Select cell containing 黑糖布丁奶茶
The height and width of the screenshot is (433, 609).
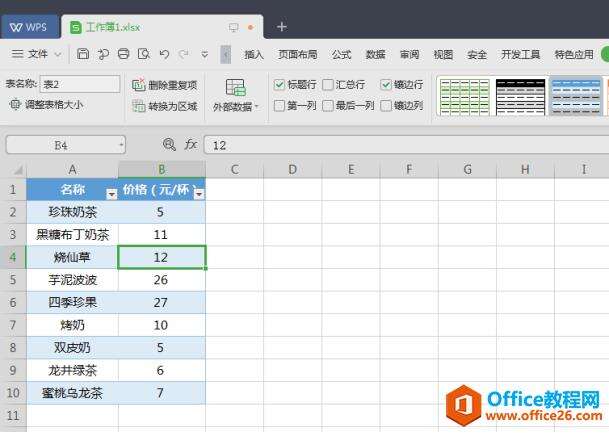click(x=72, y=235)
